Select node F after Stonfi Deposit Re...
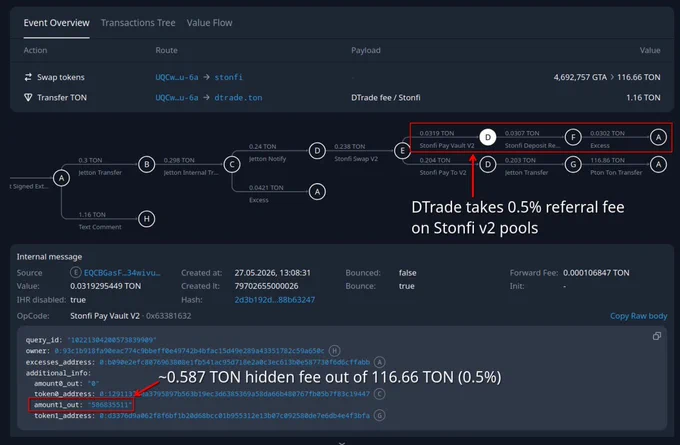The height and width of the screenshot is (445, 680). point(573,137)
